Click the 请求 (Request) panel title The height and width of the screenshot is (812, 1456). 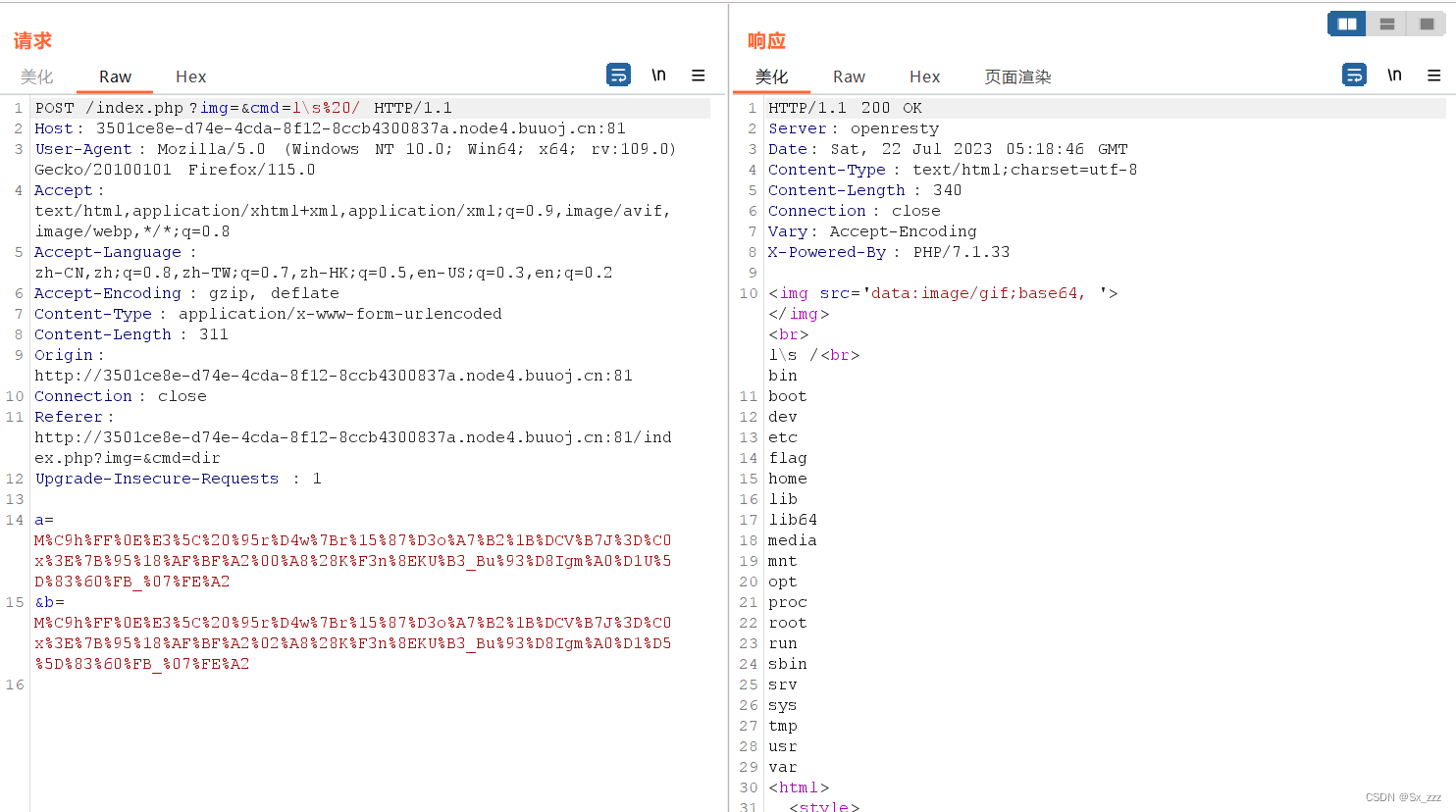pyautogui.click(x=32, y=40)
